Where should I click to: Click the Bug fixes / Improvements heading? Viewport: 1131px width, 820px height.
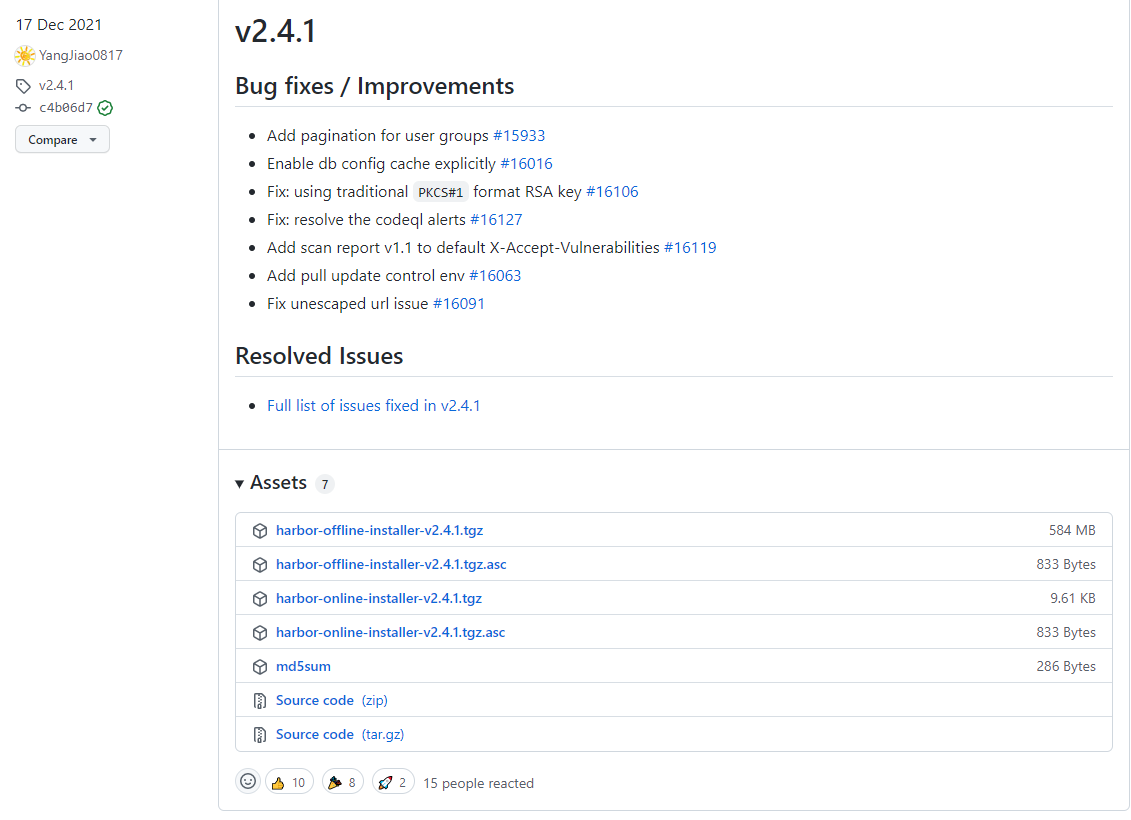[374, 87]
